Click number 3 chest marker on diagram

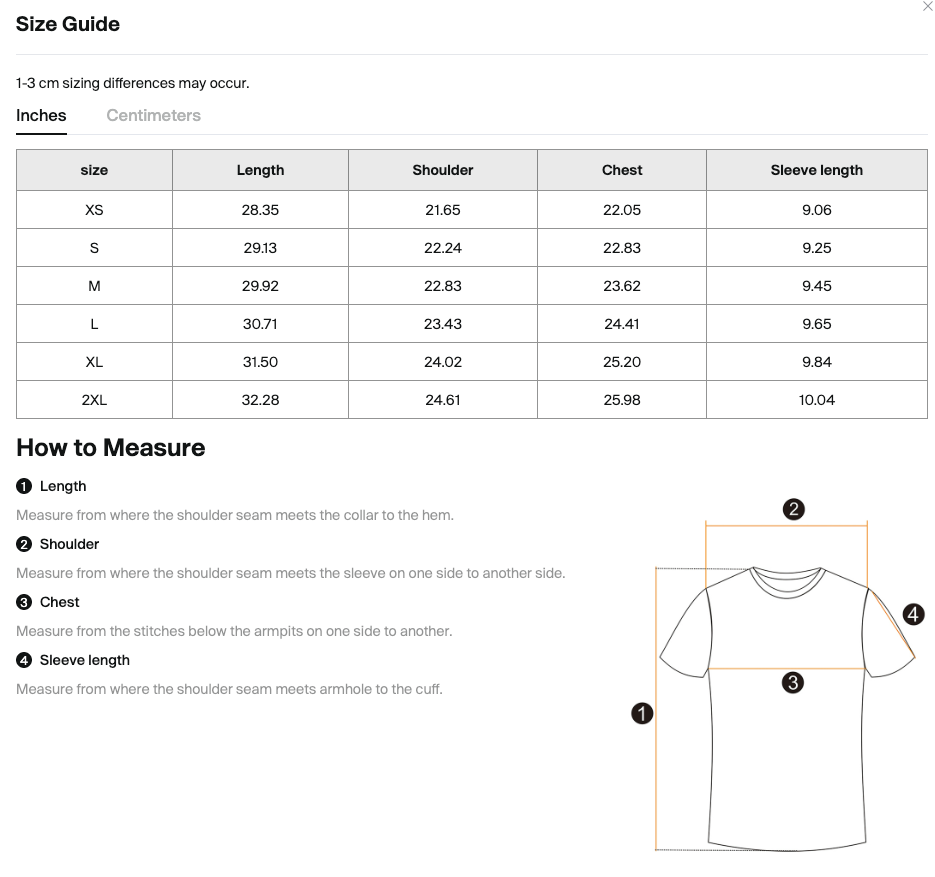pos(792,683)
